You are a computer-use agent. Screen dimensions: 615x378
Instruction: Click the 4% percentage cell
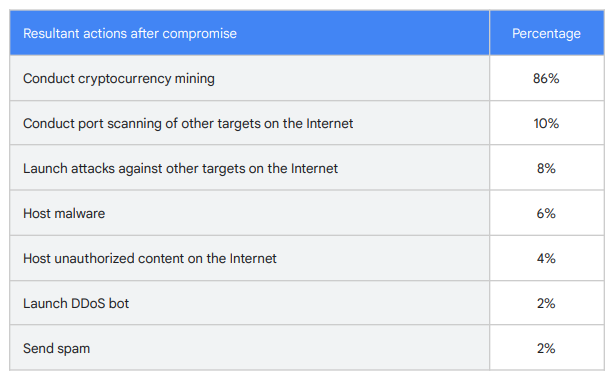point(546,258)
